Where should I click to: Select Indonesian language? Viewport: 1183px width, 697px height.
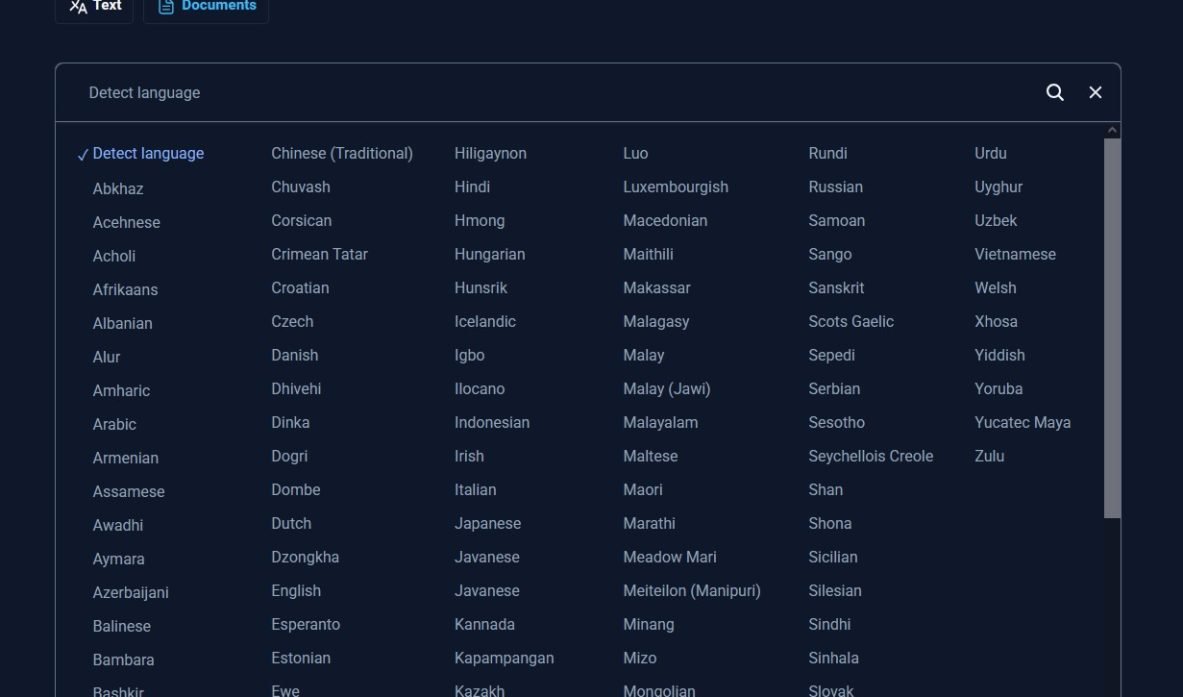click(x=492, y=423)
